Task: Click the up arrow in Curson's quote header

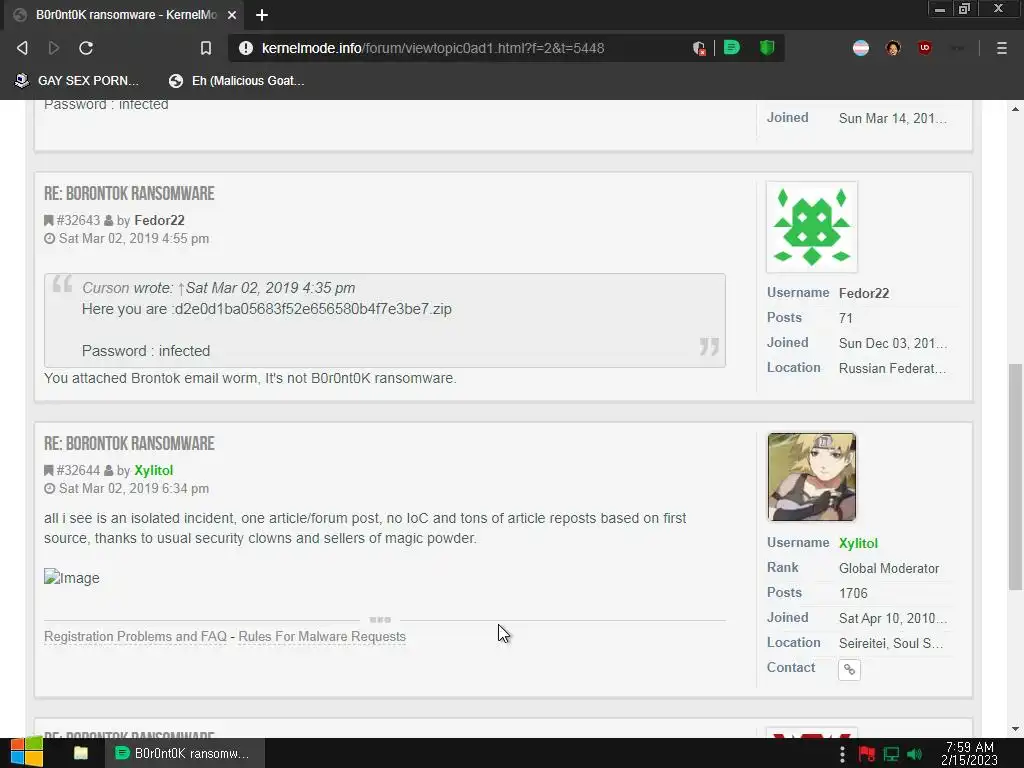Action: tap(181, 288)
